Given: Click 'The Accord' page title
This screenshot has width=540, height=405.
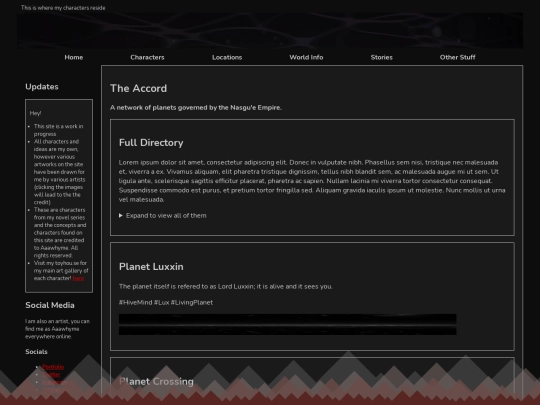Looking at the screenshot, I should pyautogui.click(x=138, y=89).
